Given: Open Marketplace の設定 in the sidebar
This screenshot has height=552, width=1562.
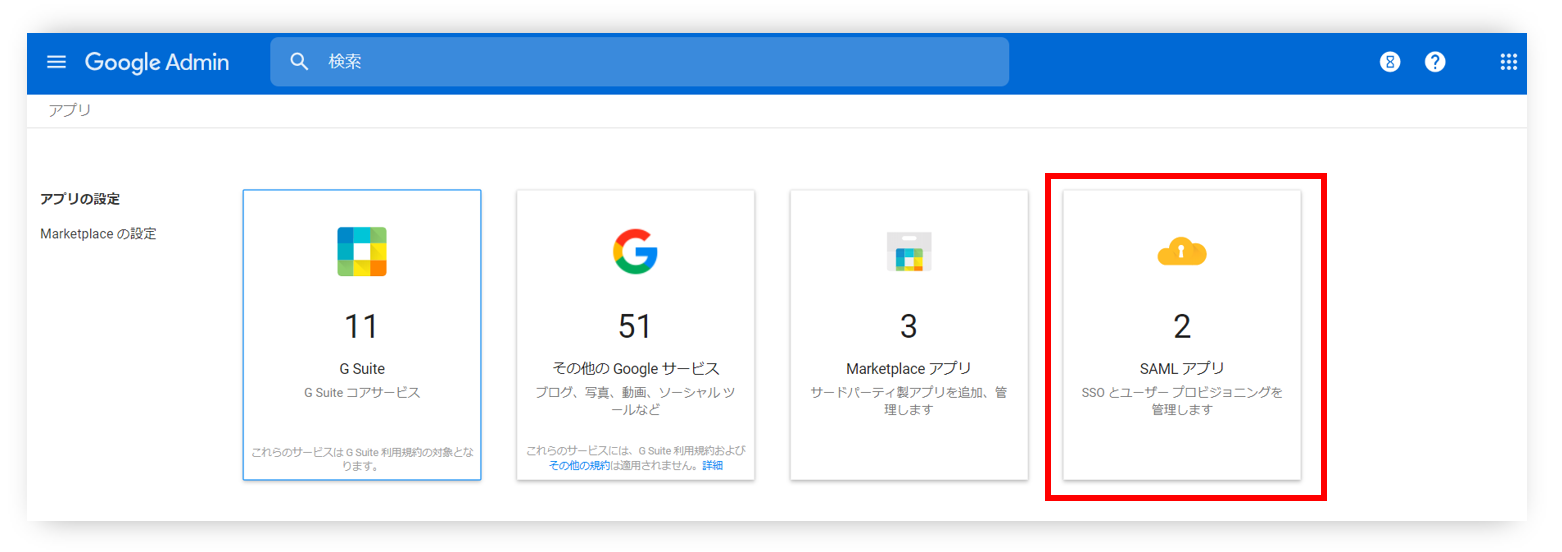Looking at the screenshot, I should pos(98,234).
